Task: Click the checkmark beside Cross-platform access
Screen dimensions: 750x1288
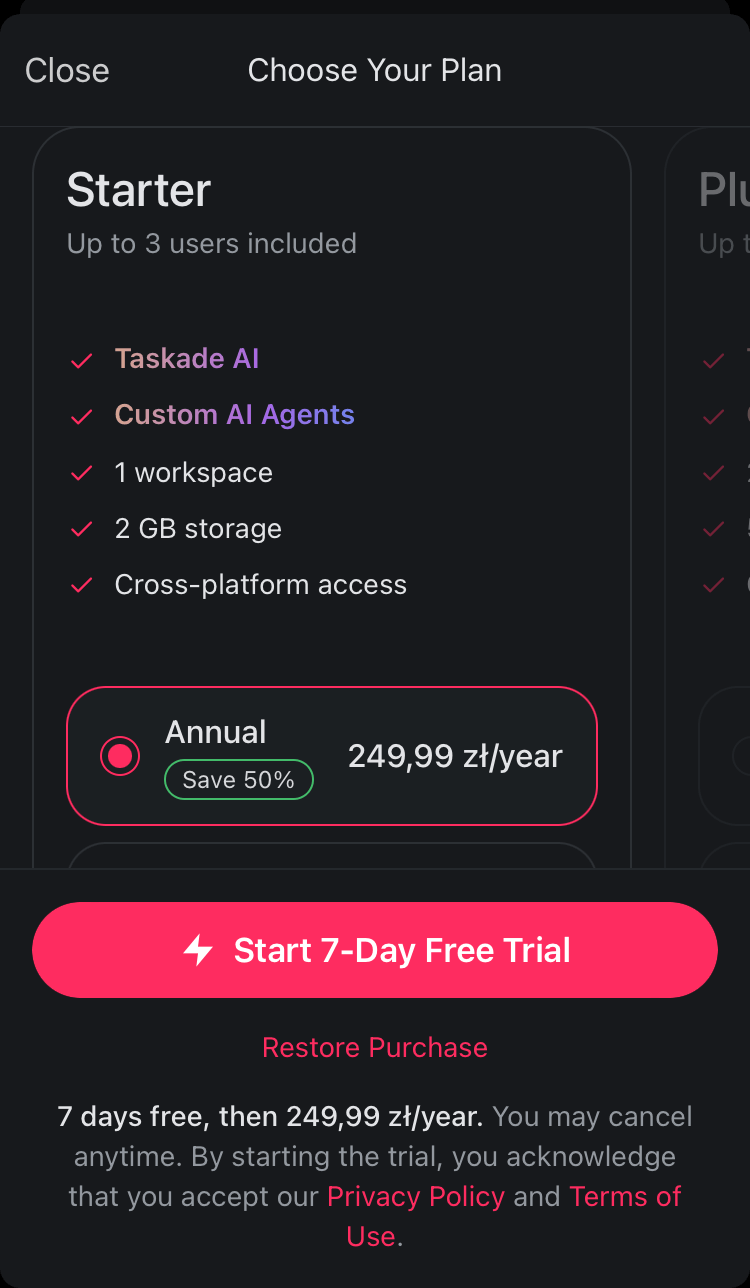Action: (82, 586)
